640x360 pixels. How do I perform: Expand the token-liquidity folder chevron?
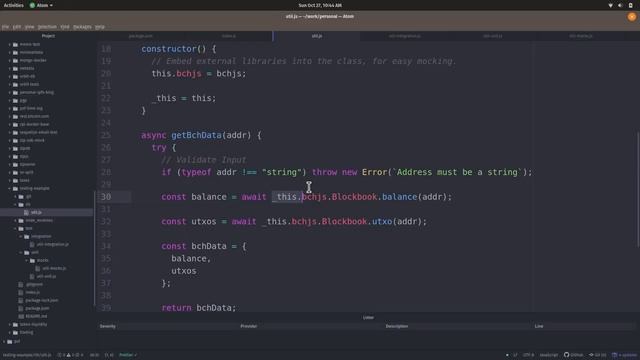[10, 324]
